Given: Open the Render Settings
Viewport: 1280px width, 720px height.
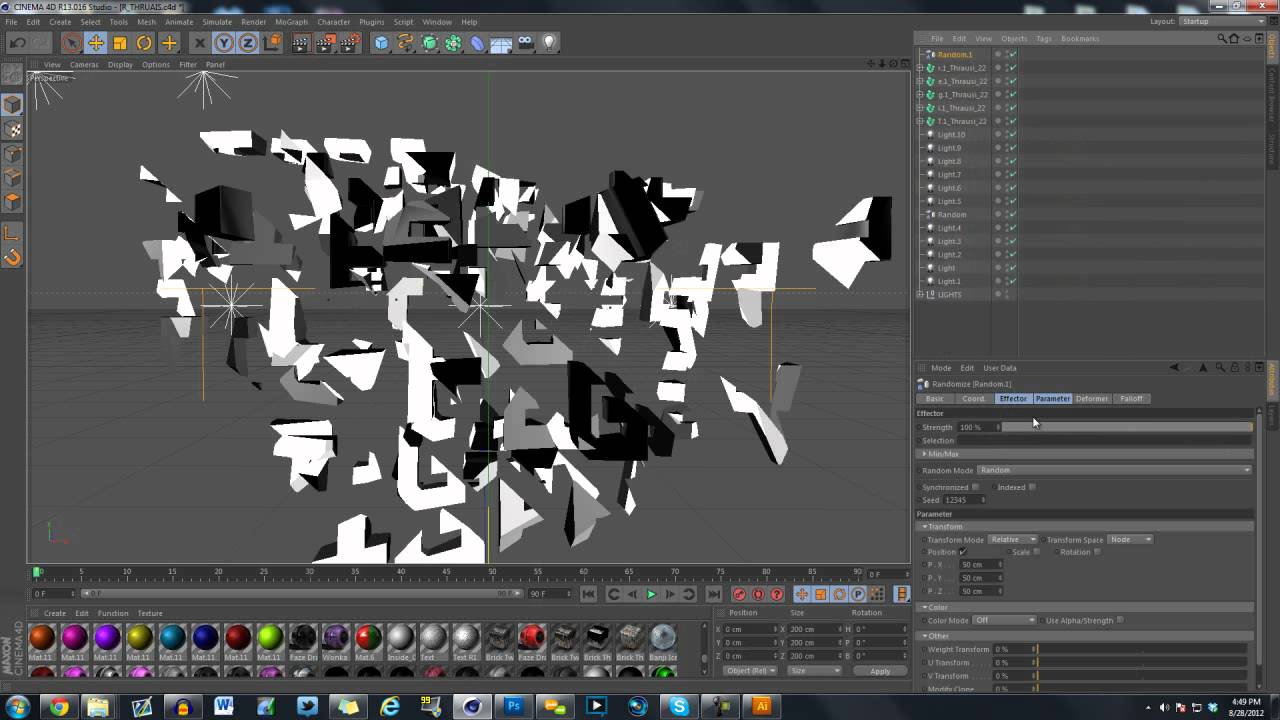Looking at the screenshot, I should 349,43.
